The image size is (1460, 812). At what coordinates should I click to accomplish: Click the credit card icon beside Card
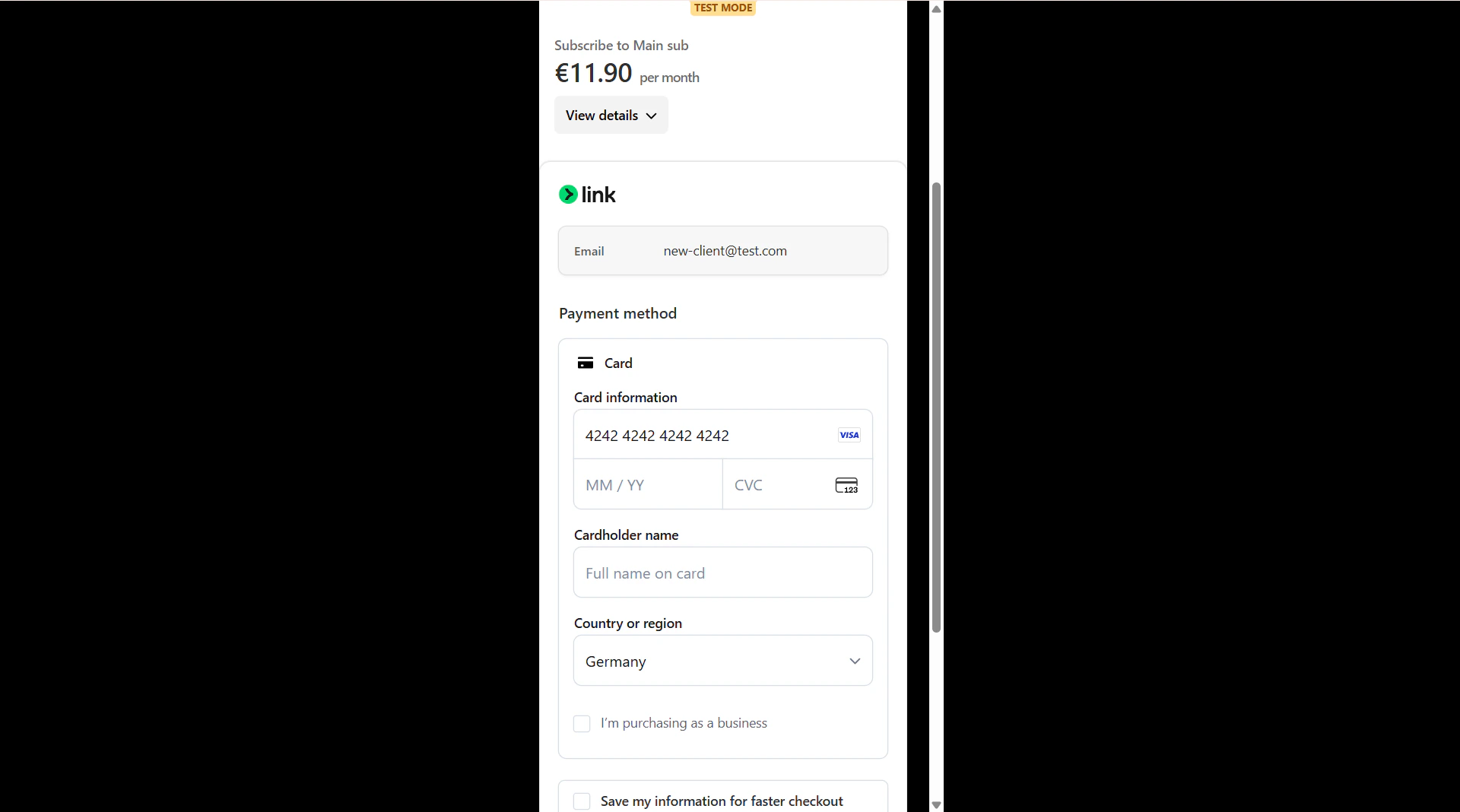tap(586, 363)
